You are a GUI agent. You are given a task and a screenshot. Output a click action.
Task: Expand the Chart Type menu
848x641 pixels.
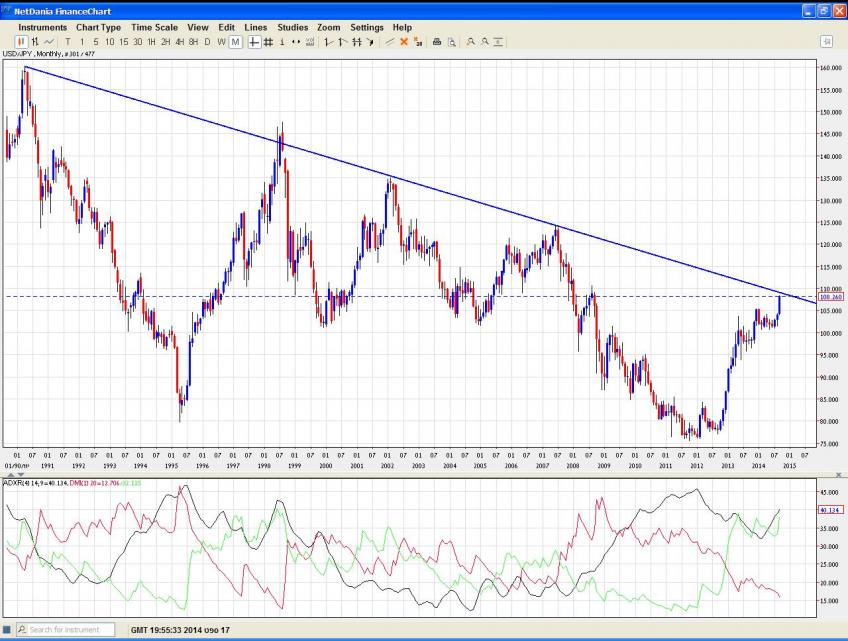98,27
